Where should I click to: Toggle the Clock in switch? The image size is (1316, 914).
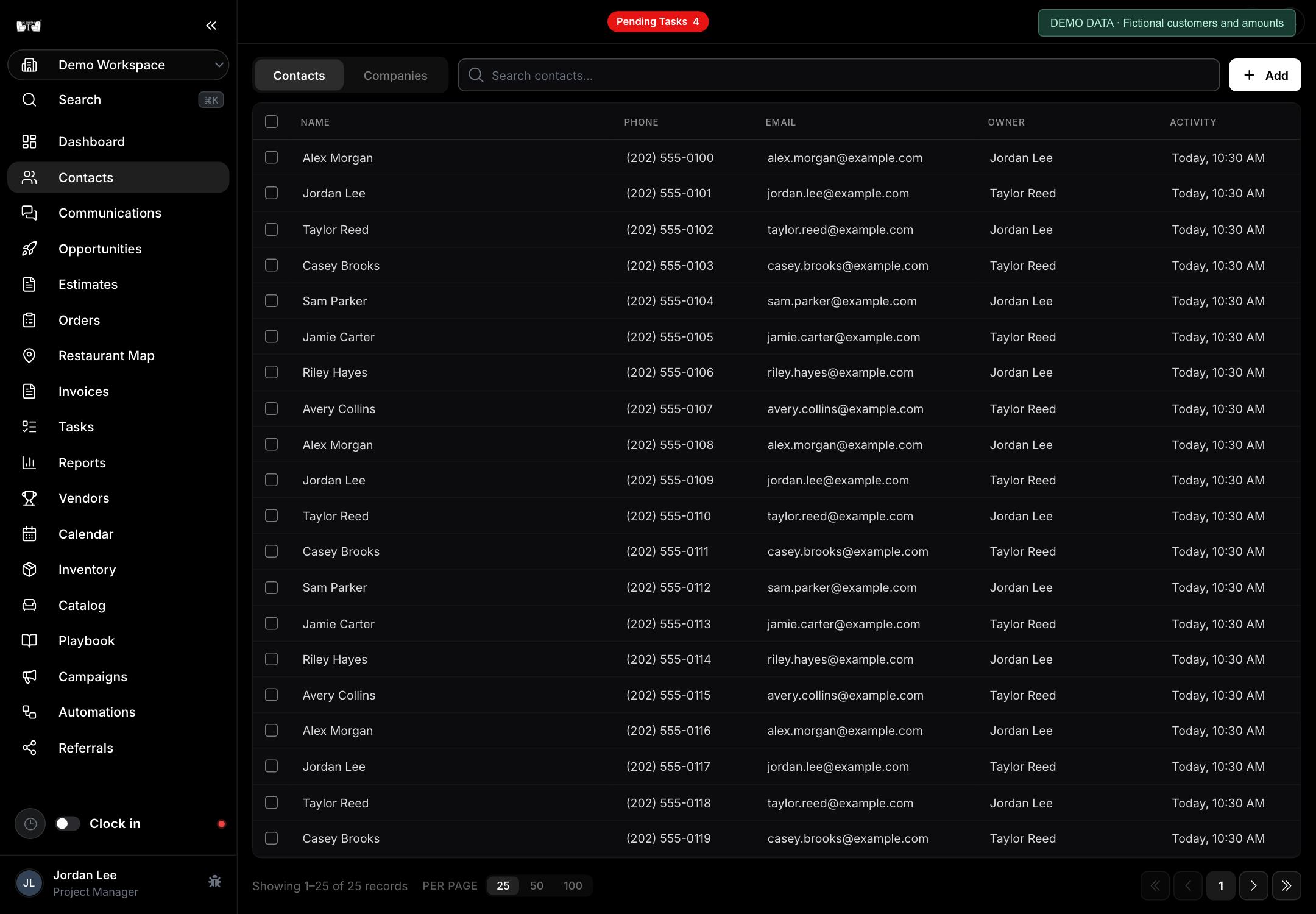tap(68, 824)
